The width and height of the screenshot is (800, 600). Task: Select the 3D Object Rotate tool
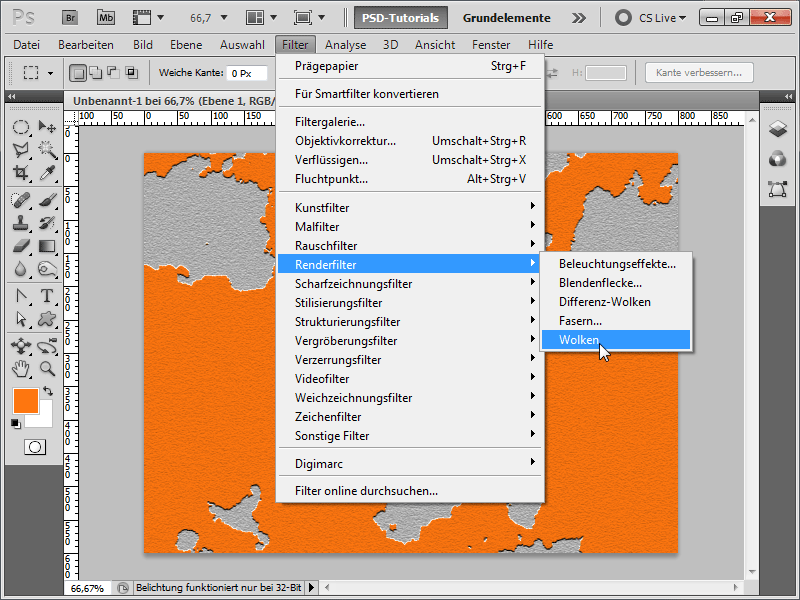[x=20, y=346]
